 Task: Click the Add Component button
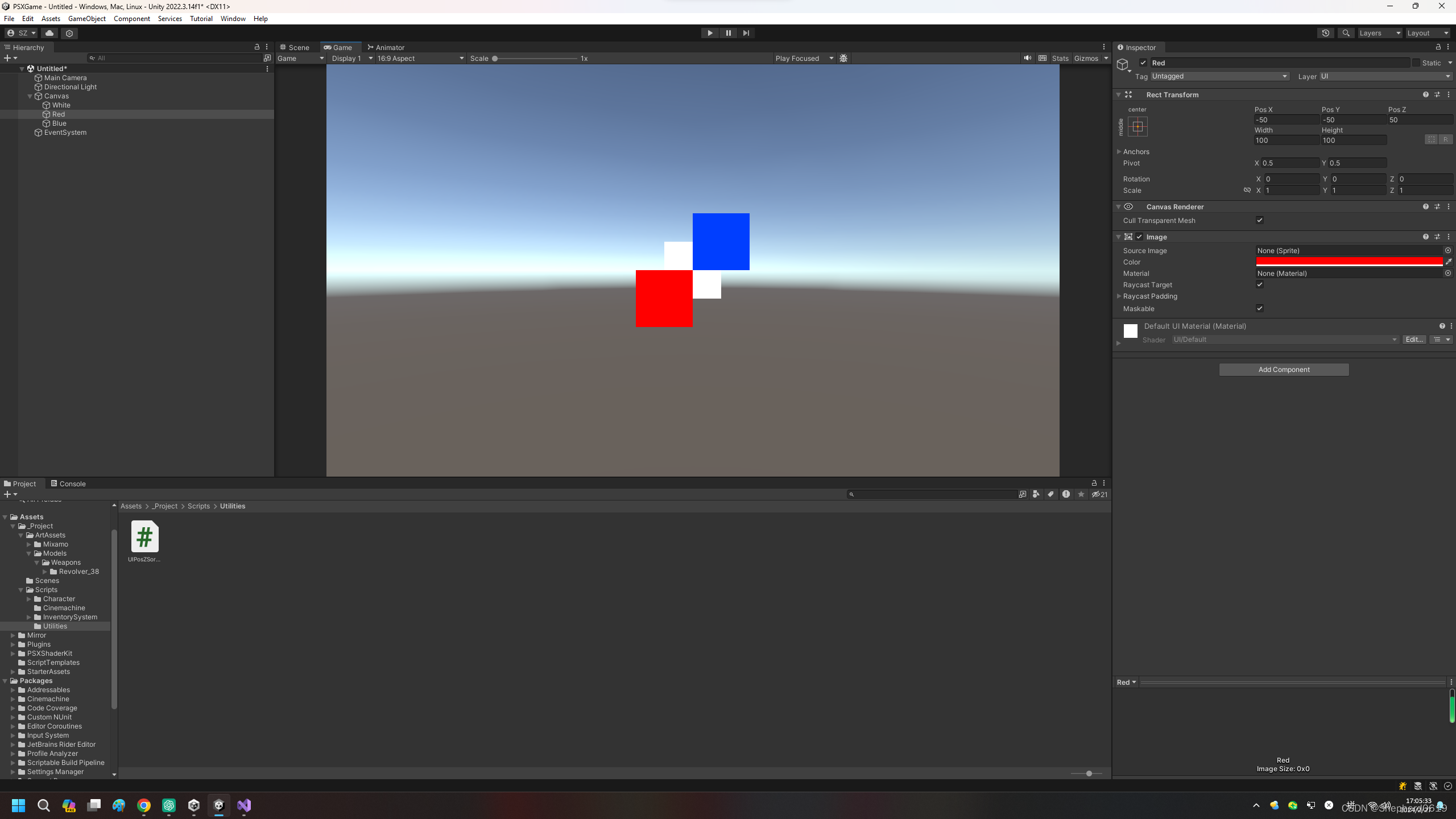point(1284,369)
